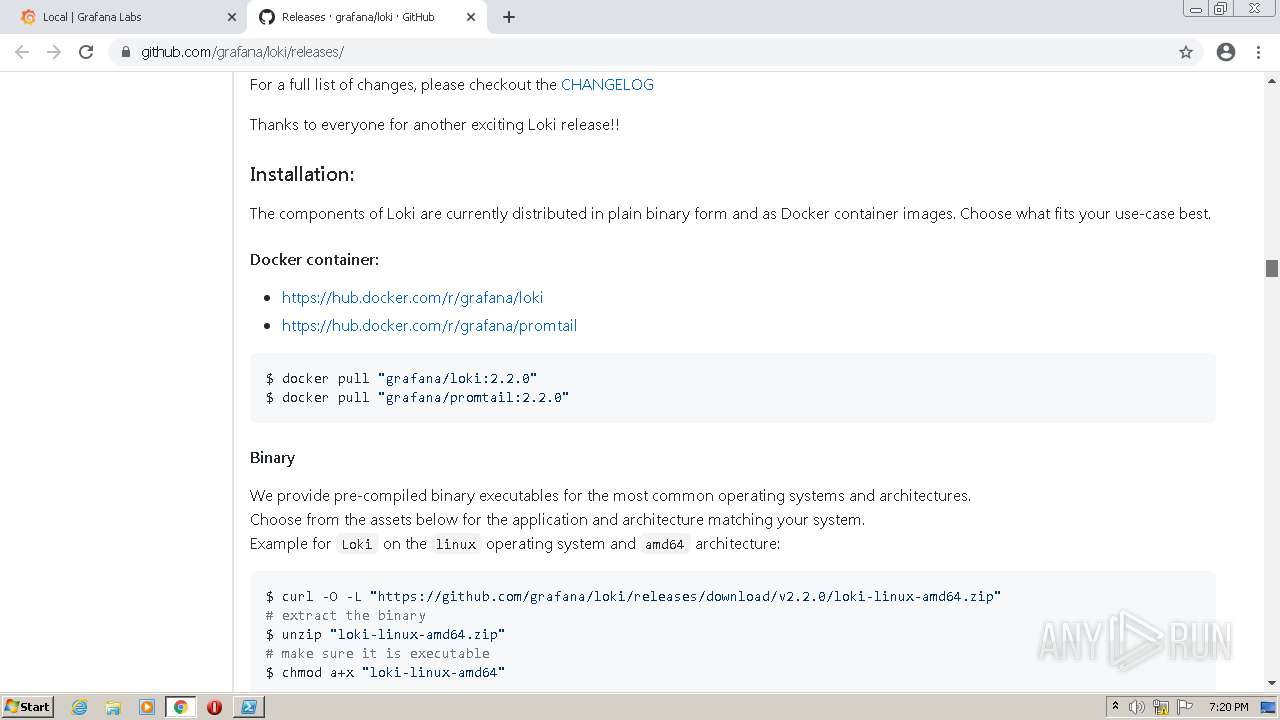
Task: Restore down the Chrome window
Action: pyautogui.click(x=1221, y=9)
